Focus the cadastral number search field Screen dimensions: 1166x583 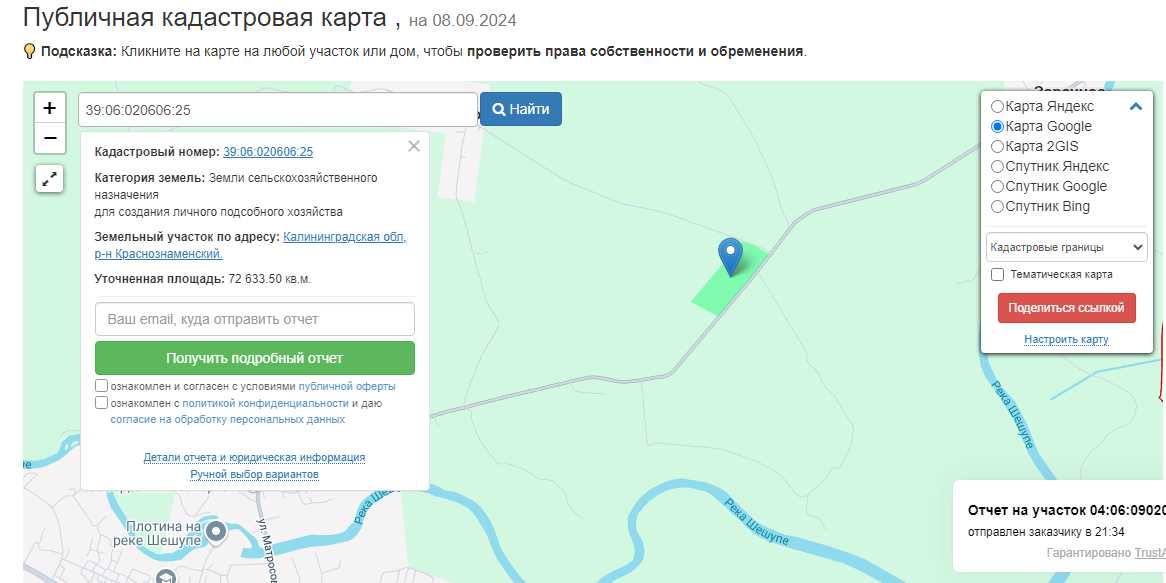pos(277,110)
